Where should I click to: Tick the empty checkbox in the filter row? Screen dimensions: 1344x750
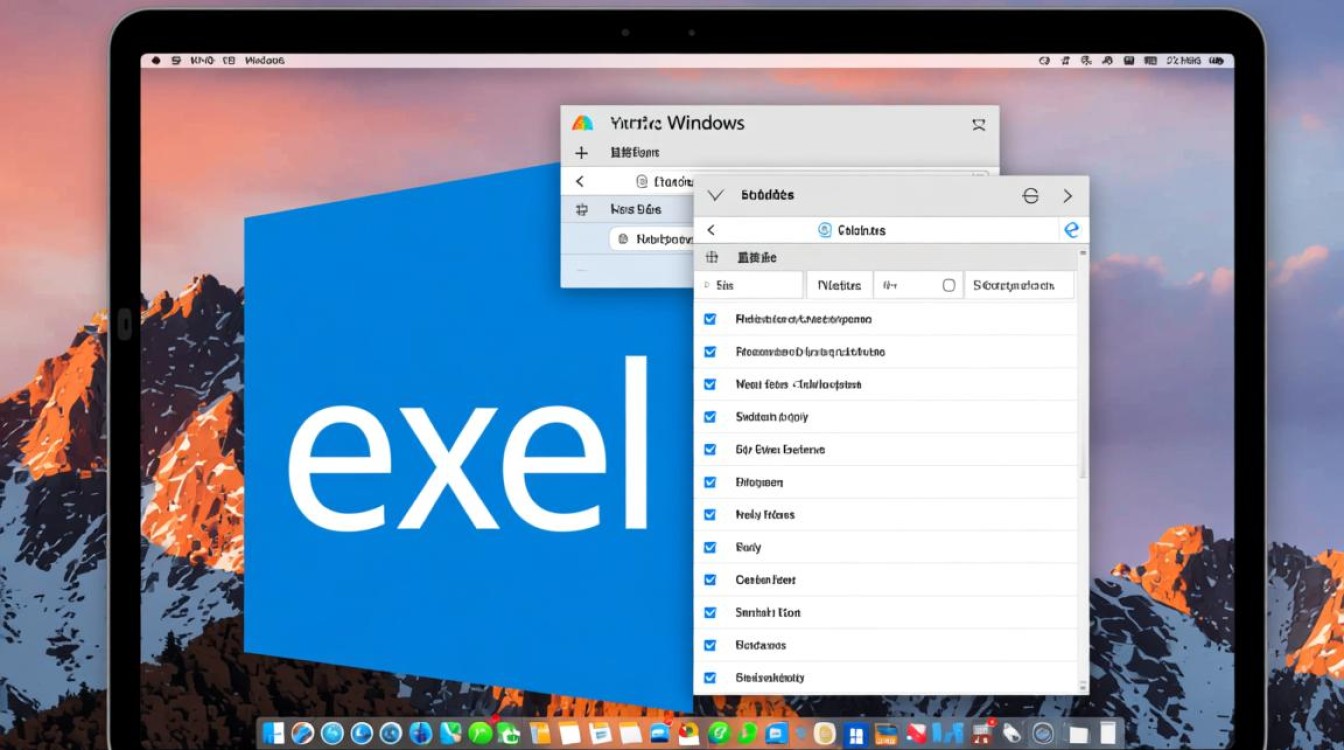[949, 286]
